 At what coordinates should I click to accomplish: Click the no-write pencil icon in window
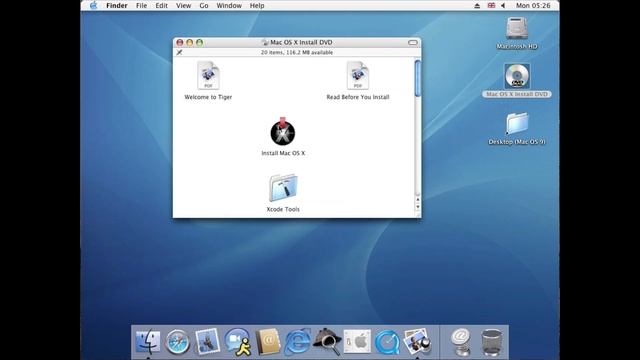pyautogui.click(x=179, y=52)
